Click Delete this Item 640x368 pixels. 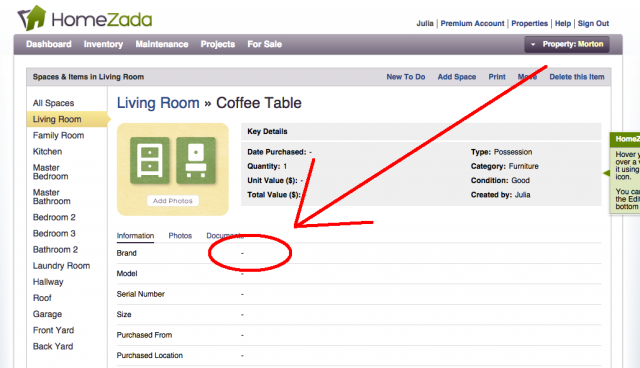[577, 77]
